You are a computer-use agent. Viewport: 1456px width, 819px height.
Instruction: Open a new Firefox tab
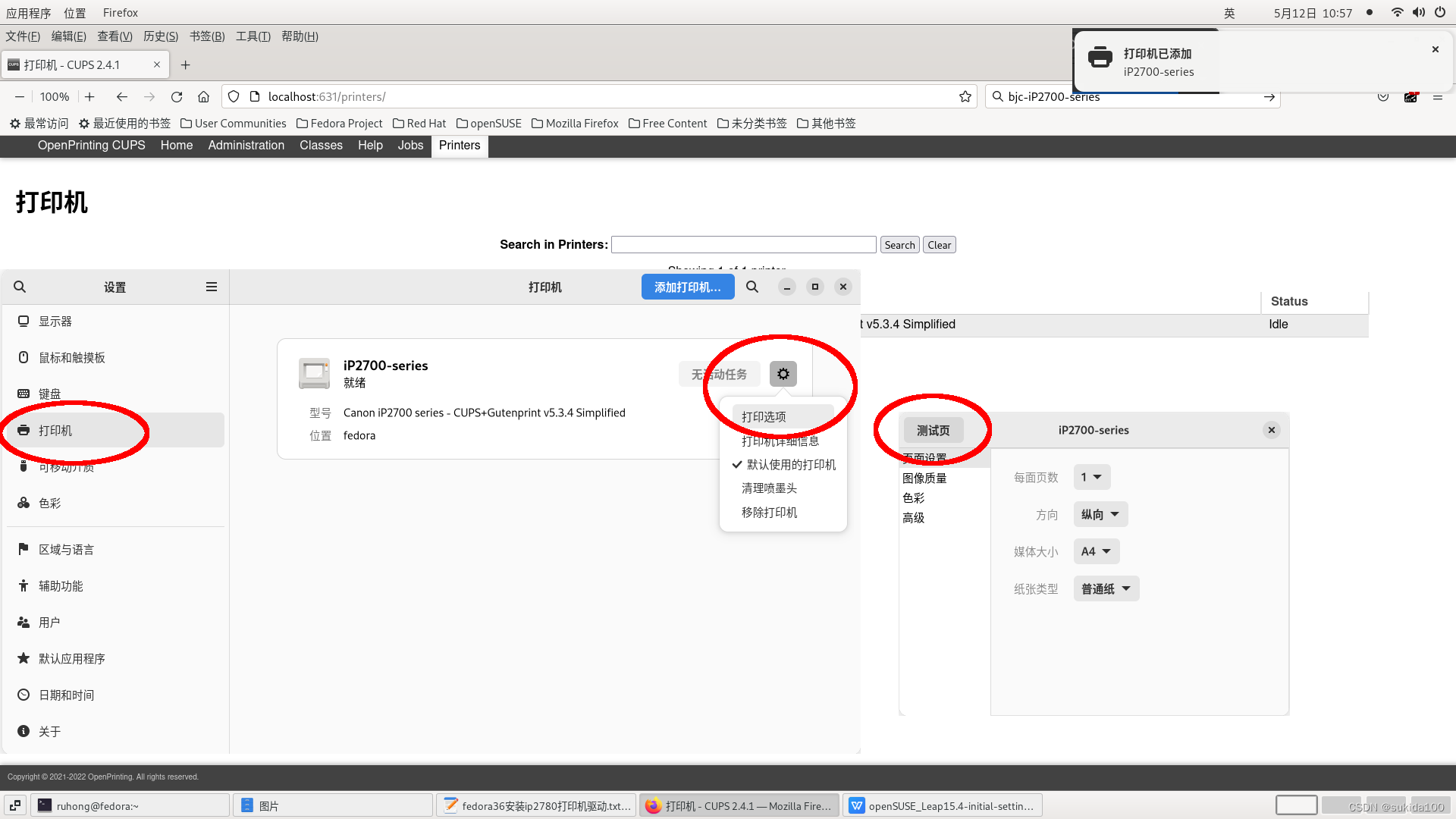185,64
